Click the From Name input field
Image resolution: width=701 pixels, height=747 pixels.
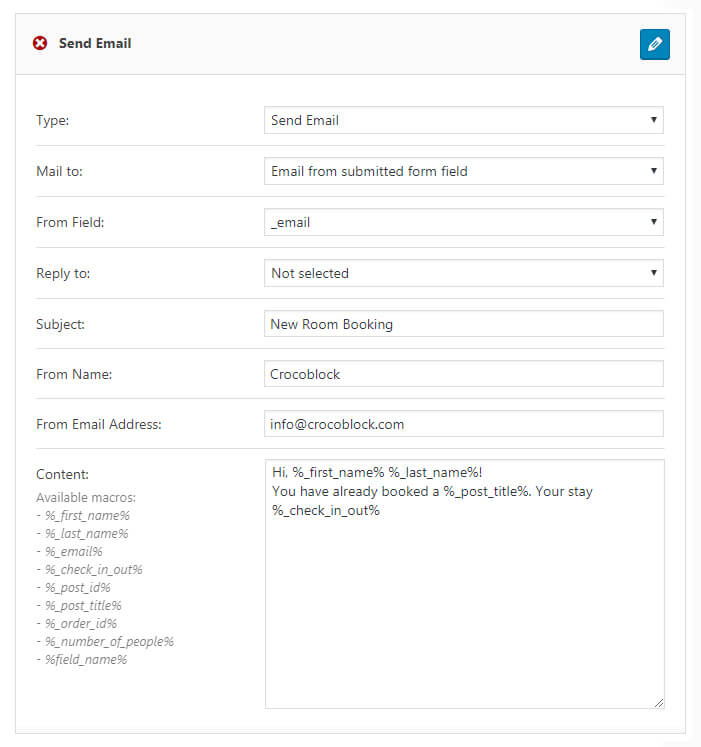(x=464, y=374)
